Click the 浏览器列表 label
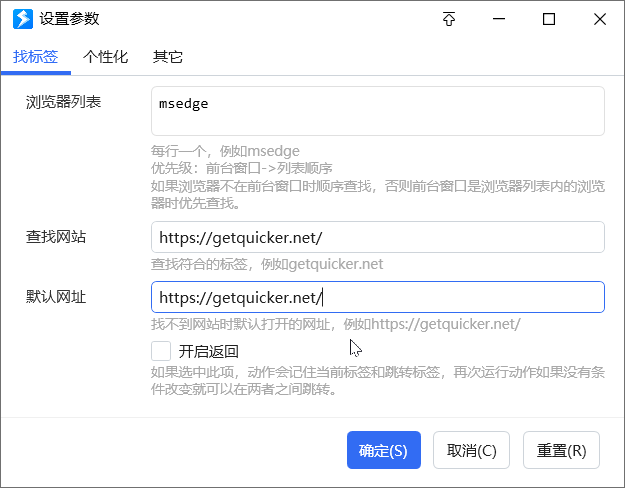The height and width of the screenshot is (488, 625). [x=63, y=102]
